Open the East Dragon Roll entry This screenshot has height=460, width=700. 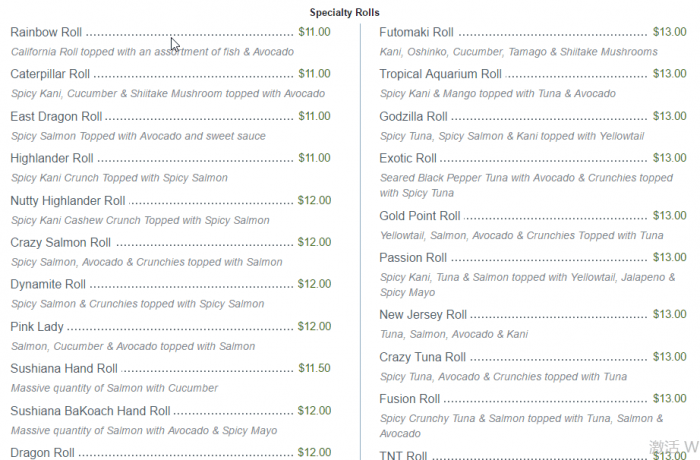pyautogui.click(x=56, y=116)
